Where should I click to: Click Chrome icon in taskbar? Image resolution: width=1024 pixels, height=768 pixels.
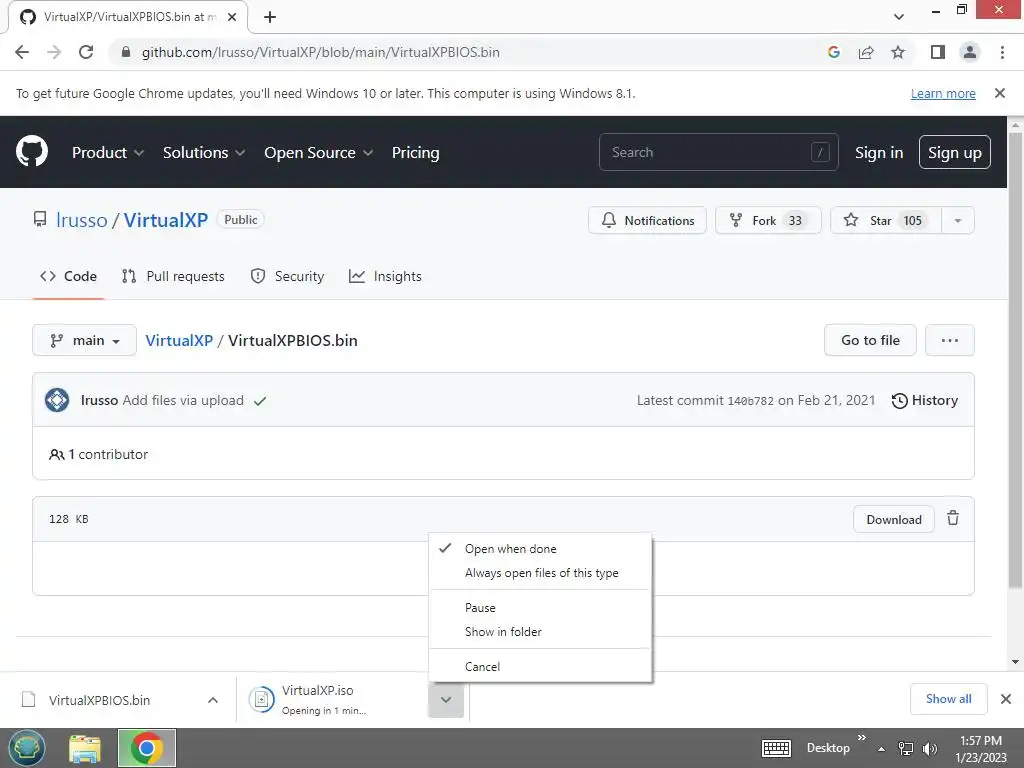[x=147, y=748]
